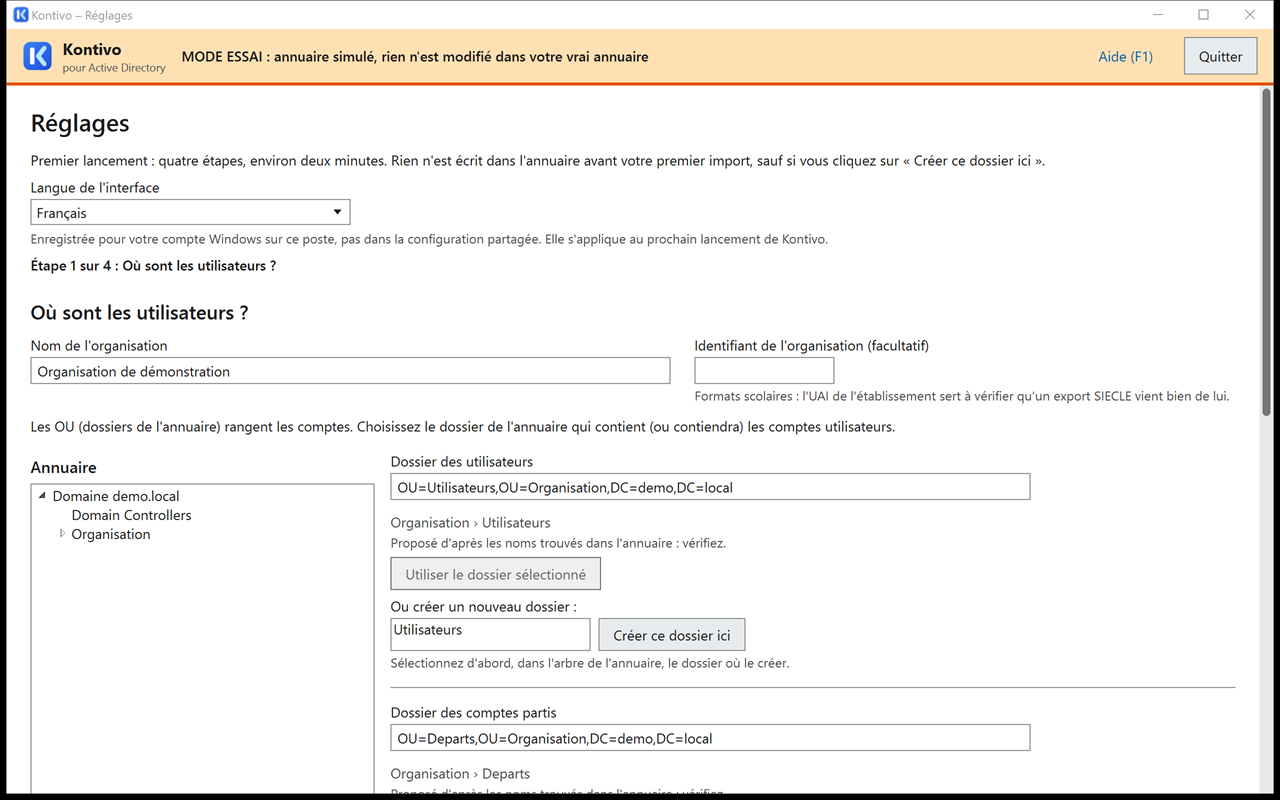Minimize the Kontivo Réglages window
This screenshot has width=1280, height=800.
(1158, 15)
